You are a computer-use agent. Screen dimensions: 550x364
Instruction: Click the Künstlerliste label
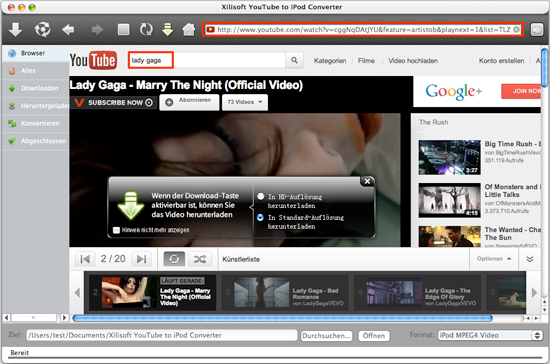241,259
